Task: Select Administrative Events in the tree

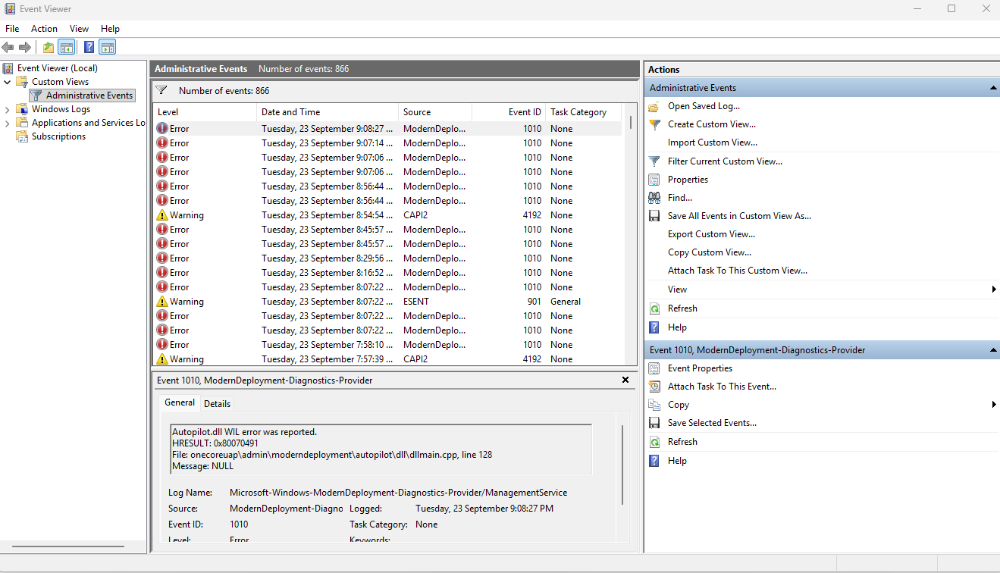Action: click(89, 96)
